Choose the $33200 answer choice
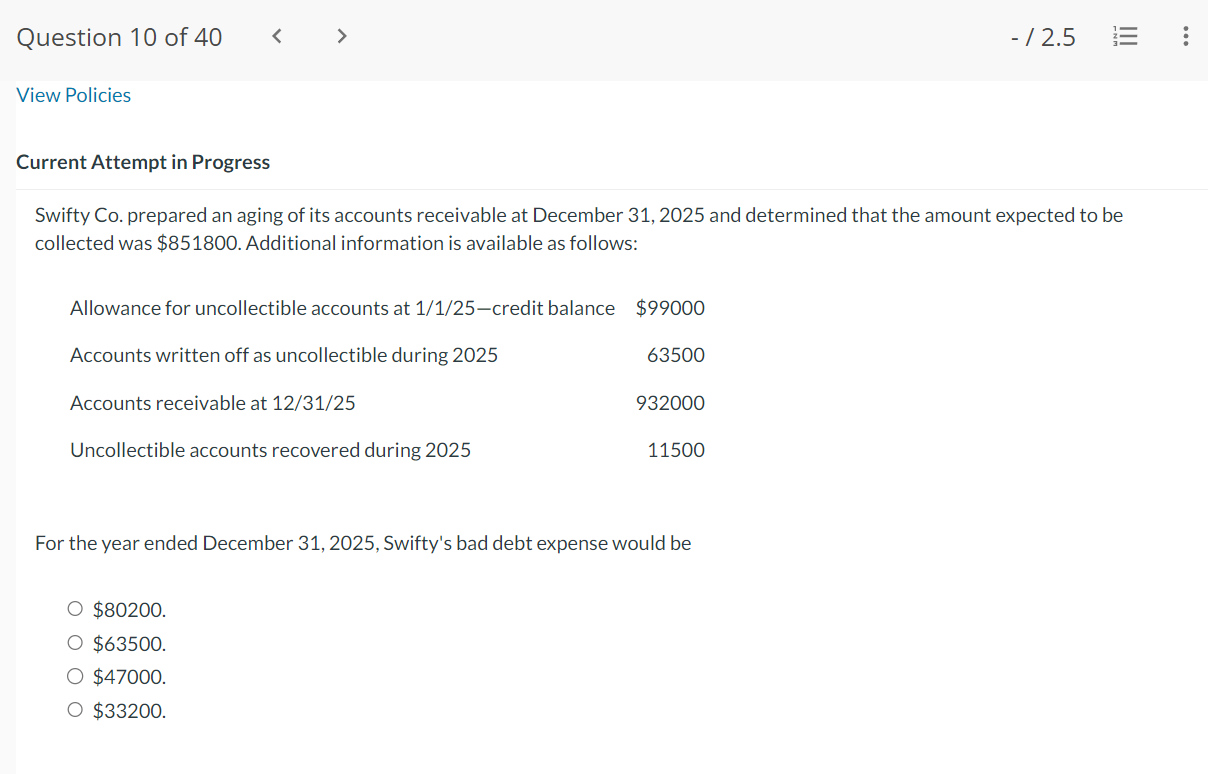This screenshot has width=1208, height=774. 75,709
